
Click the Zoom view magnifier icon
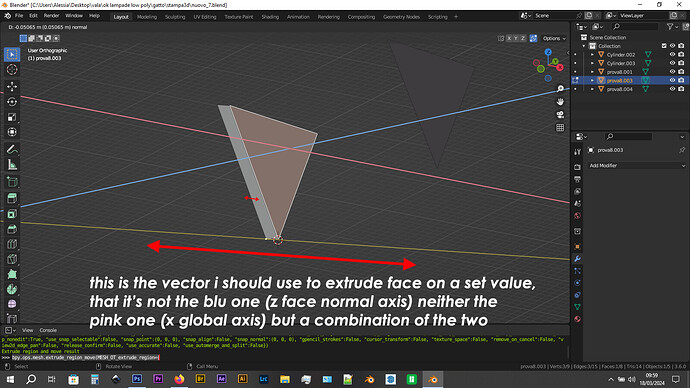[x=560, y=89]
